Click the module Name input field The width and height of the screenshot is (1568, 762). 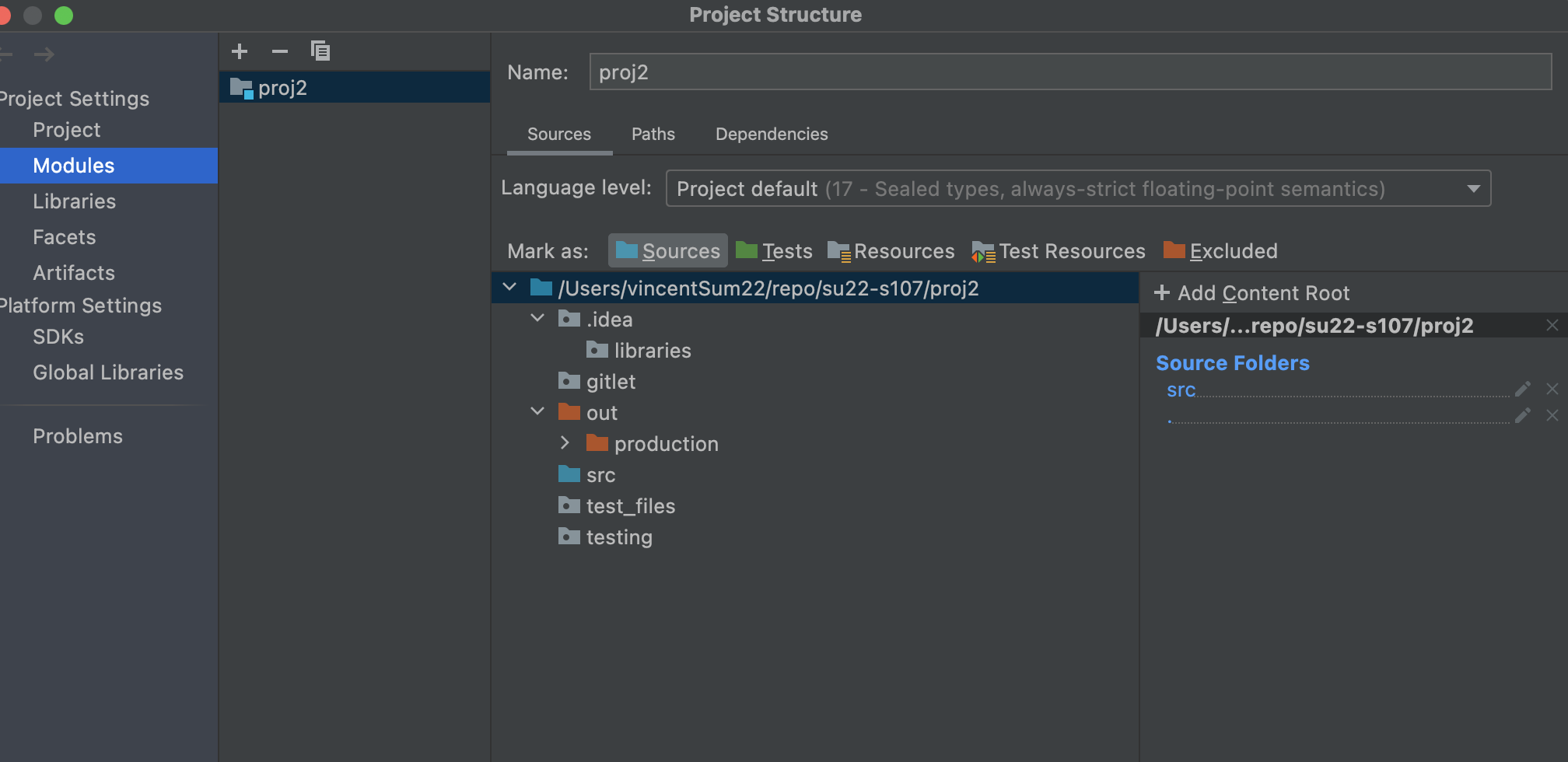pos(1069,72)
